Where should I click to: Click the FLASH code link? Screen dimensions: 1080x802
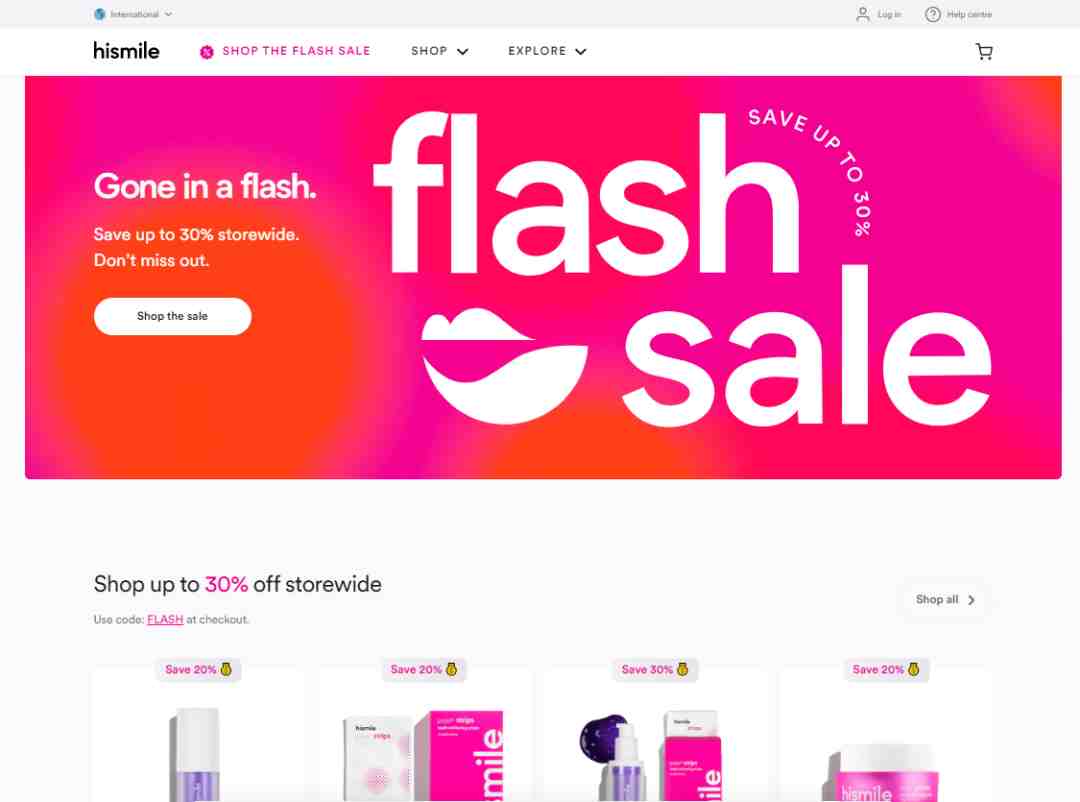(x=165, y=619)
